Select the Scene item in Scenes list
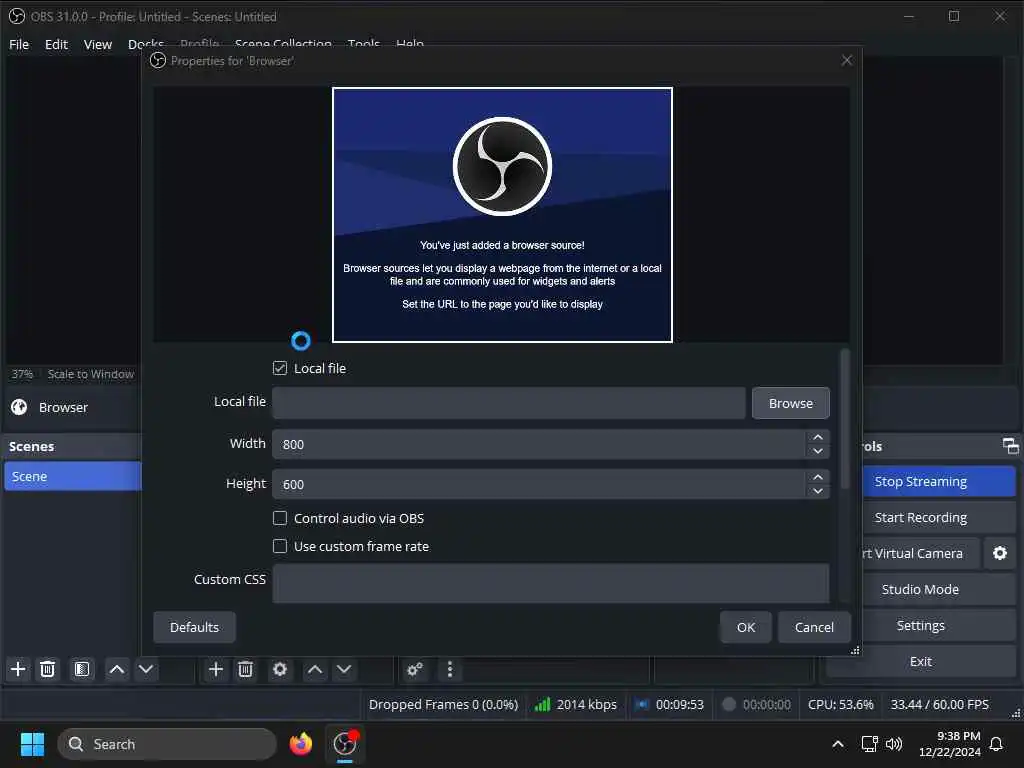 click(x=72, y=476)
